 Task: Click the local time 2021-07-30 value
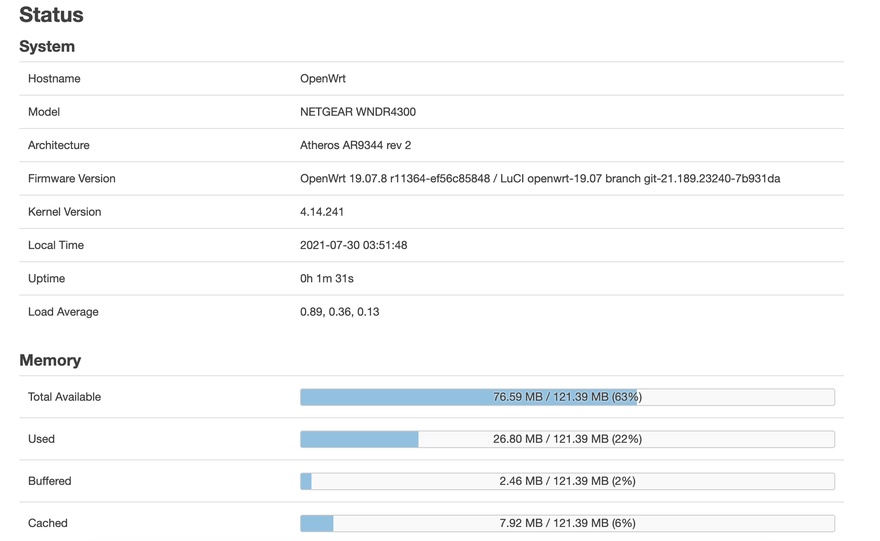point(353,245)
